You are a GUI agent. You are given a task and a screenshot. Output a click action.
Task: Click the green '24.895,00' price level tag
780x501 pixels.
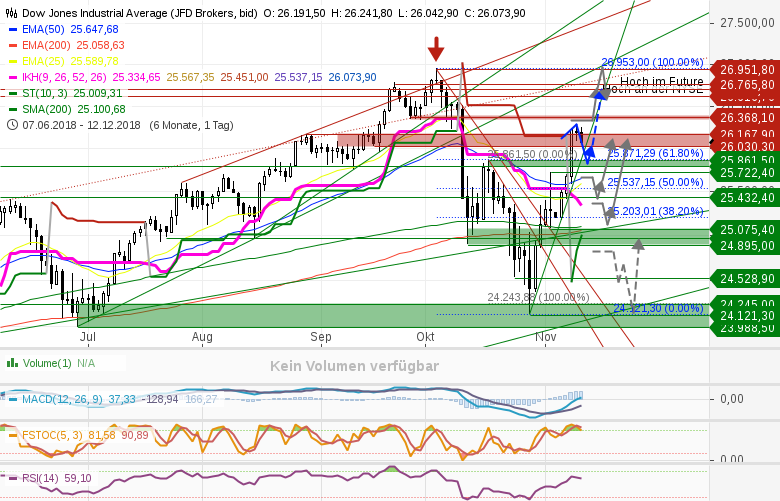pyautogui.click(x=745, y=245)
